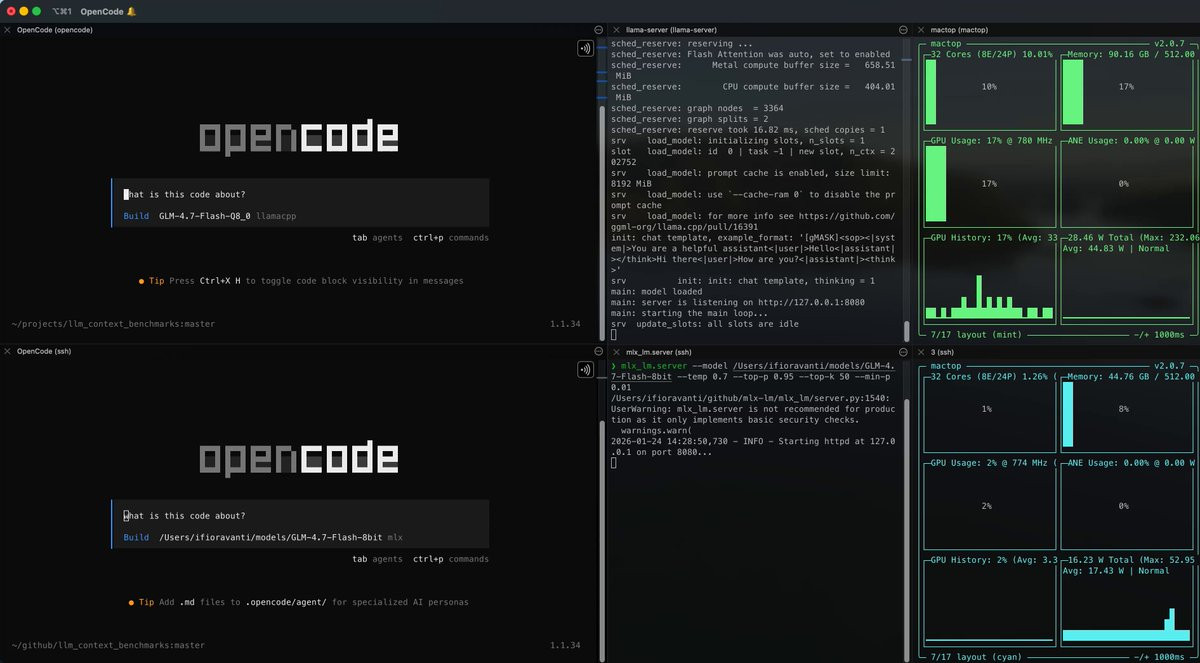Image resolution: width=1200 pixels, height=663 pixels.
Task: Click speaker-wave icon in OpenCode (opencode) pane
Action: pyautogui.click(x=585, y=48)
